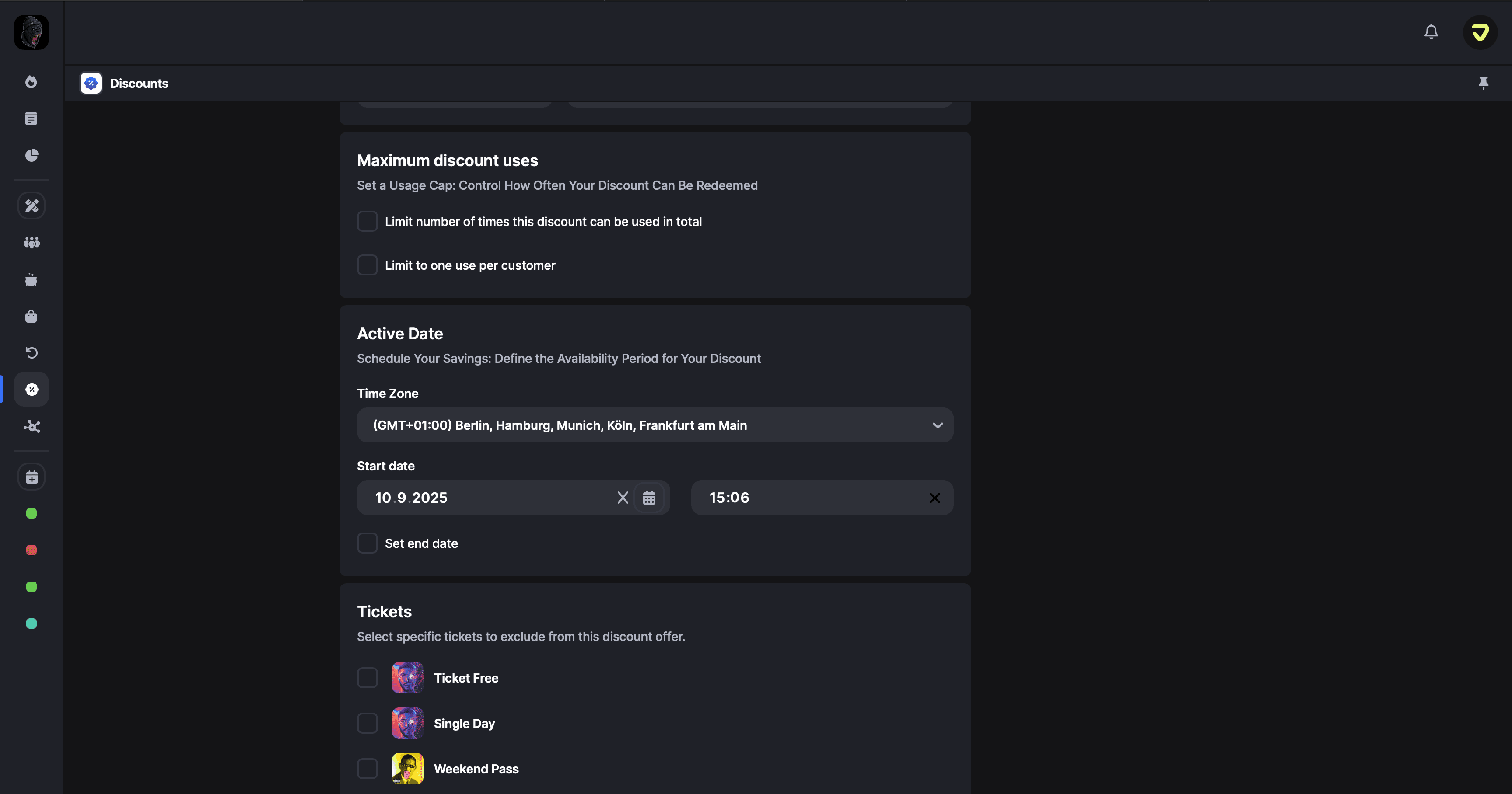Pin the Discounts page with pin icon
Image resolution: width=1512 pixels, height=794 pixels.
1483,83
